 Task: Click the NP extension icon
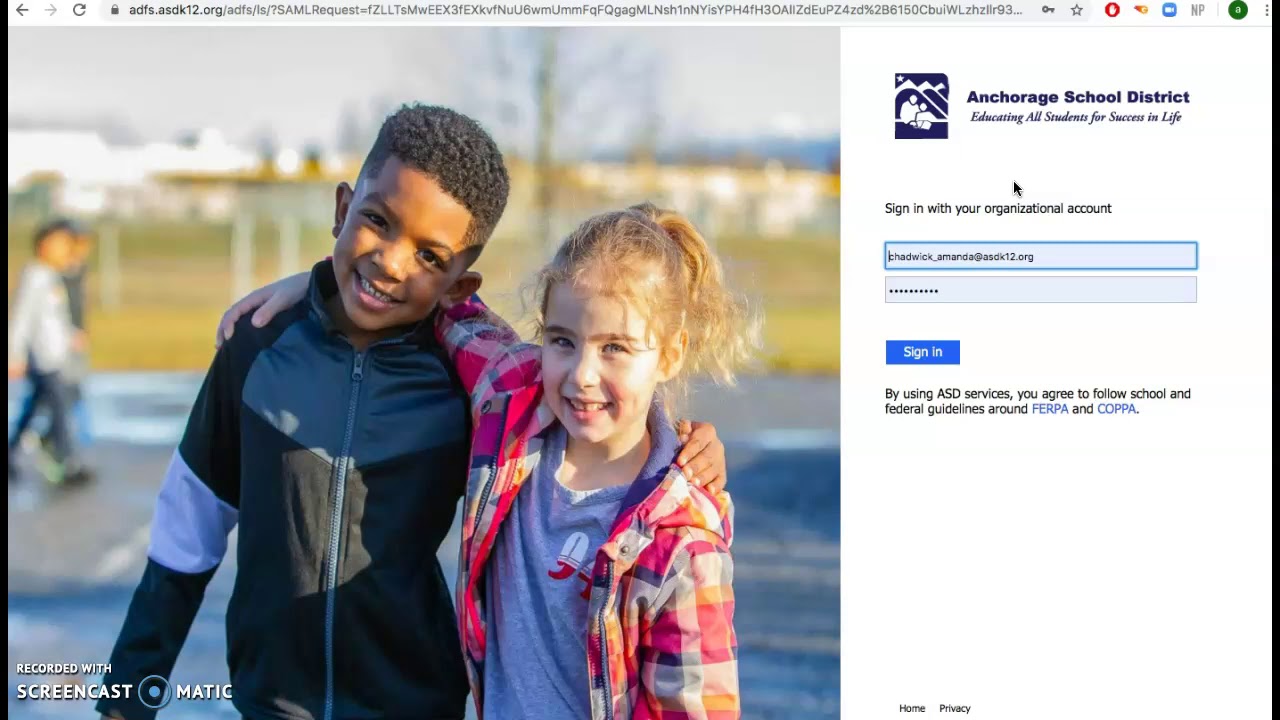[1198, 10]
